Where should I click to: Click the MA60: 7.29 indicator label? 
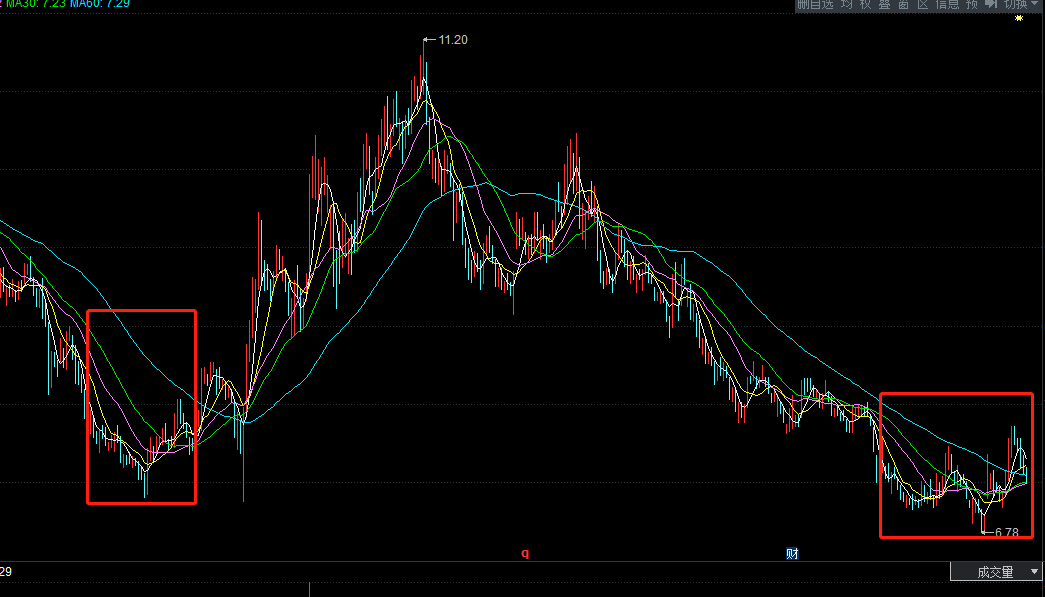click(x=99, y=4)
